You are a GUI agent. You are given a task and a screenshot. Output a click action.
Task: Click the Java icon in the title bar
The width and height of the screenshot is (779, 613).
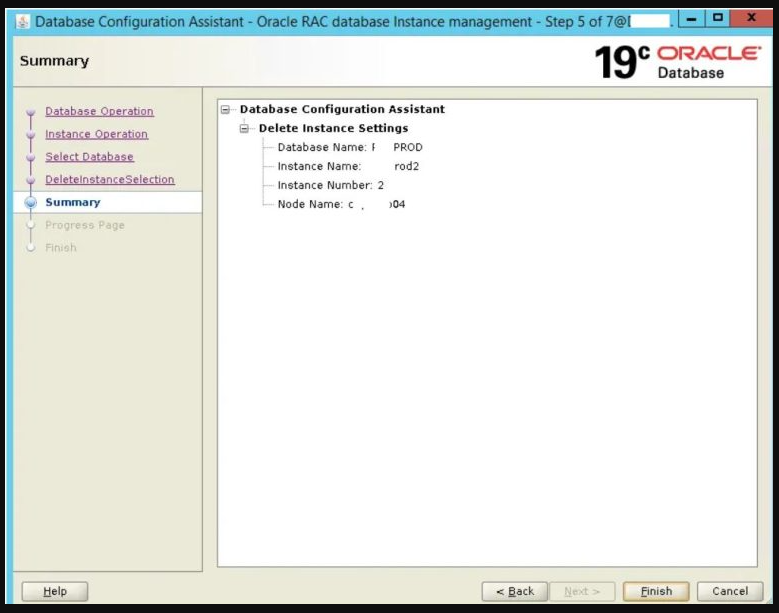22,21
